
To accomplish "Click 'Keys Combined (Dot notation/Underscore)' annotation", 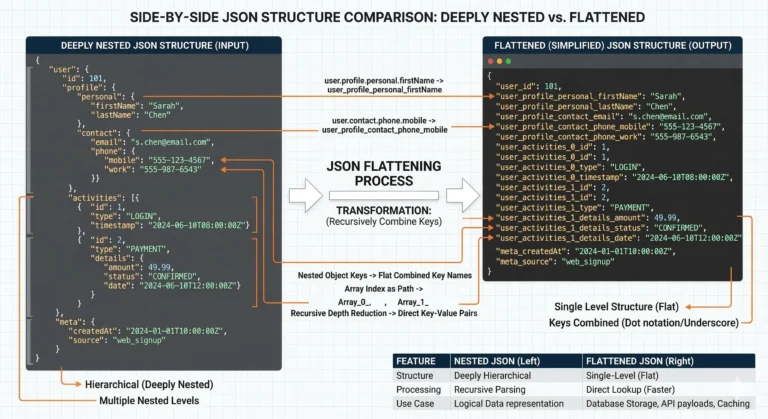I will (644, 323).
